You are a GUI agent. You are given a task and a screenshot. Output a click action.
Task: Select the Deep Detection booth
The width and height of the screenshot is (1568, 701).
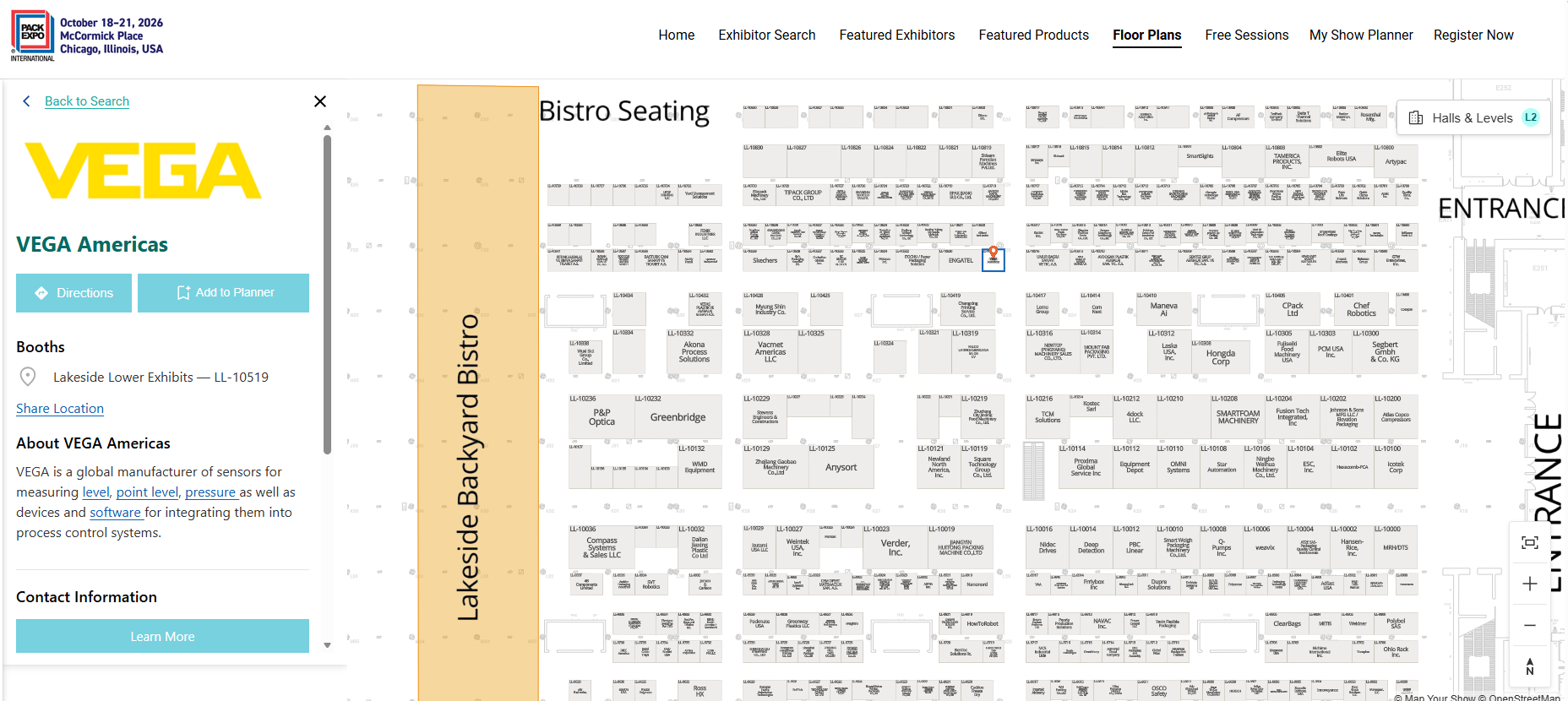pos(1091,547)
